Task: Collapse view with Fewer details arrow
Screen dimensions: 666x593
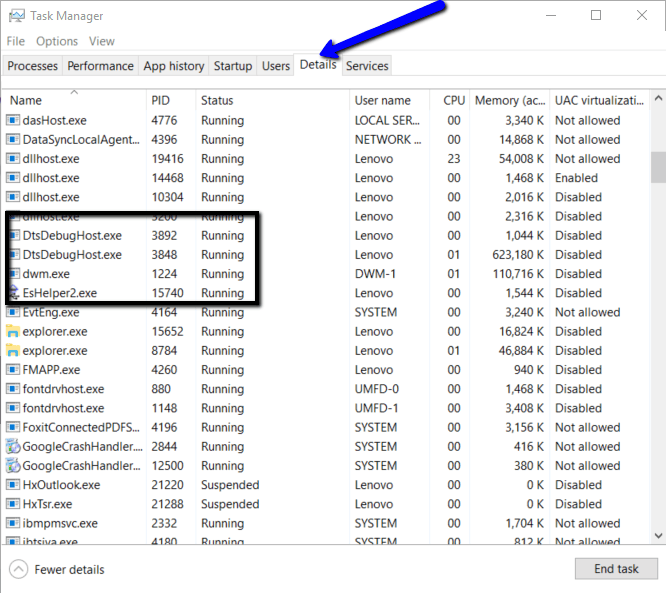Action: (x=19, y=569)
